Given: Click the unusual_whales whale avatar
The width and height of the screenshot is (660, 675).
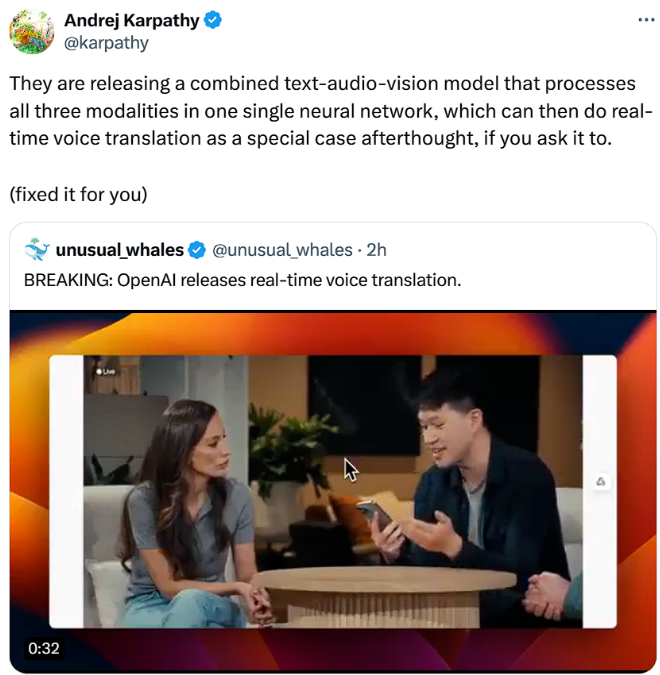Looking at the screenshot, I should coord(37,249).
